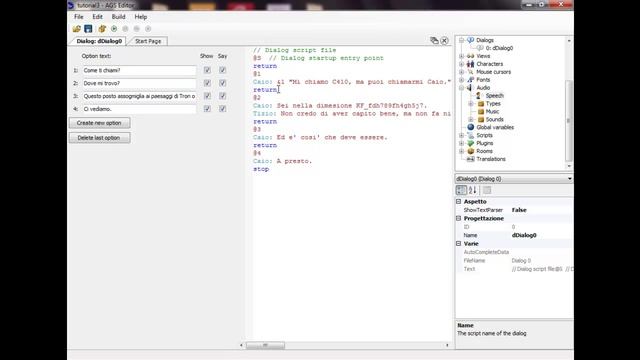
Task: Open game icon in toolbar
Action: pyautogui.click(x=76, y=29)
